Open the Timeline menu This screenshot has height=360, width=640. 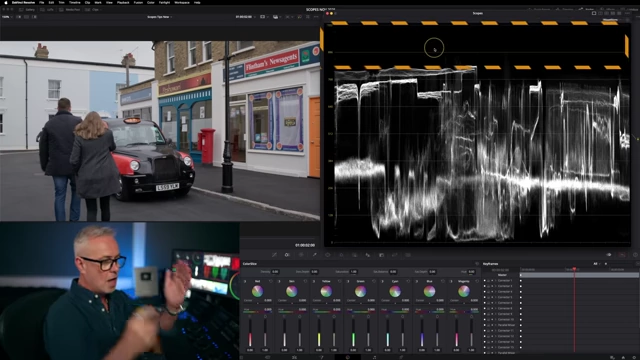click(74, 2)
